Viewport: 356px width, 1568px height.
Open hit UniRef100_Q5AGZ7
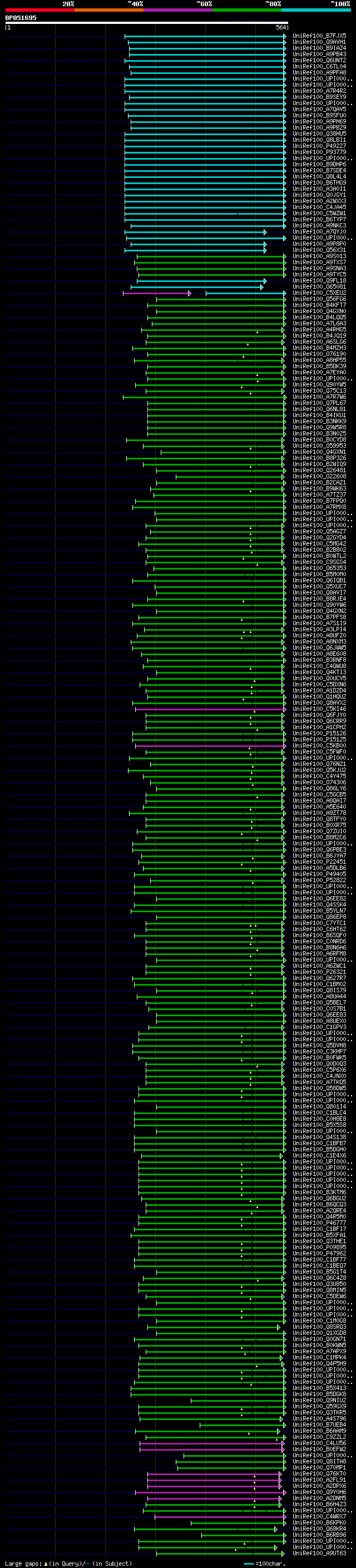coord(319,531)
